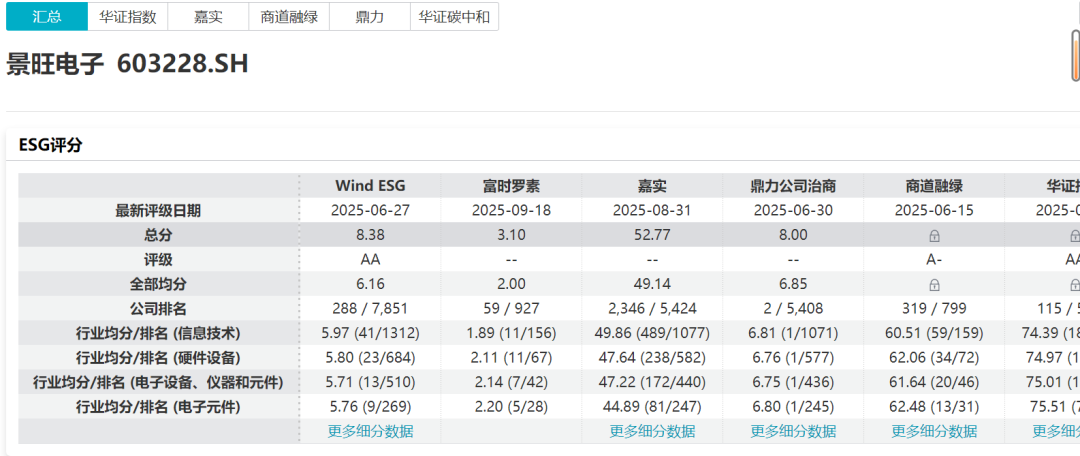This screenshot has height=456, width=1080.
Task: Click company rank 59 / 927
Action: click(511, 309)
